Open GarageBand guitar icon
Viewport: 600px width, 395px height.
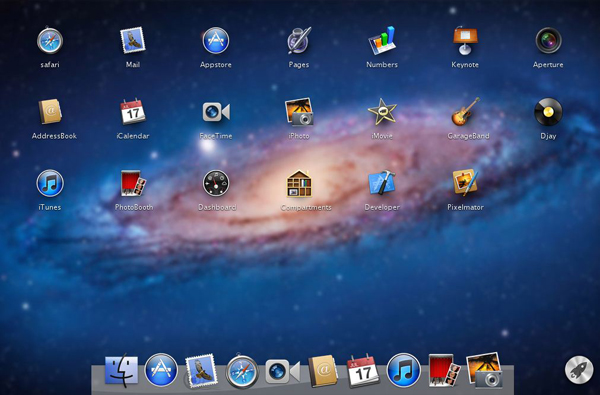point(466,112)
